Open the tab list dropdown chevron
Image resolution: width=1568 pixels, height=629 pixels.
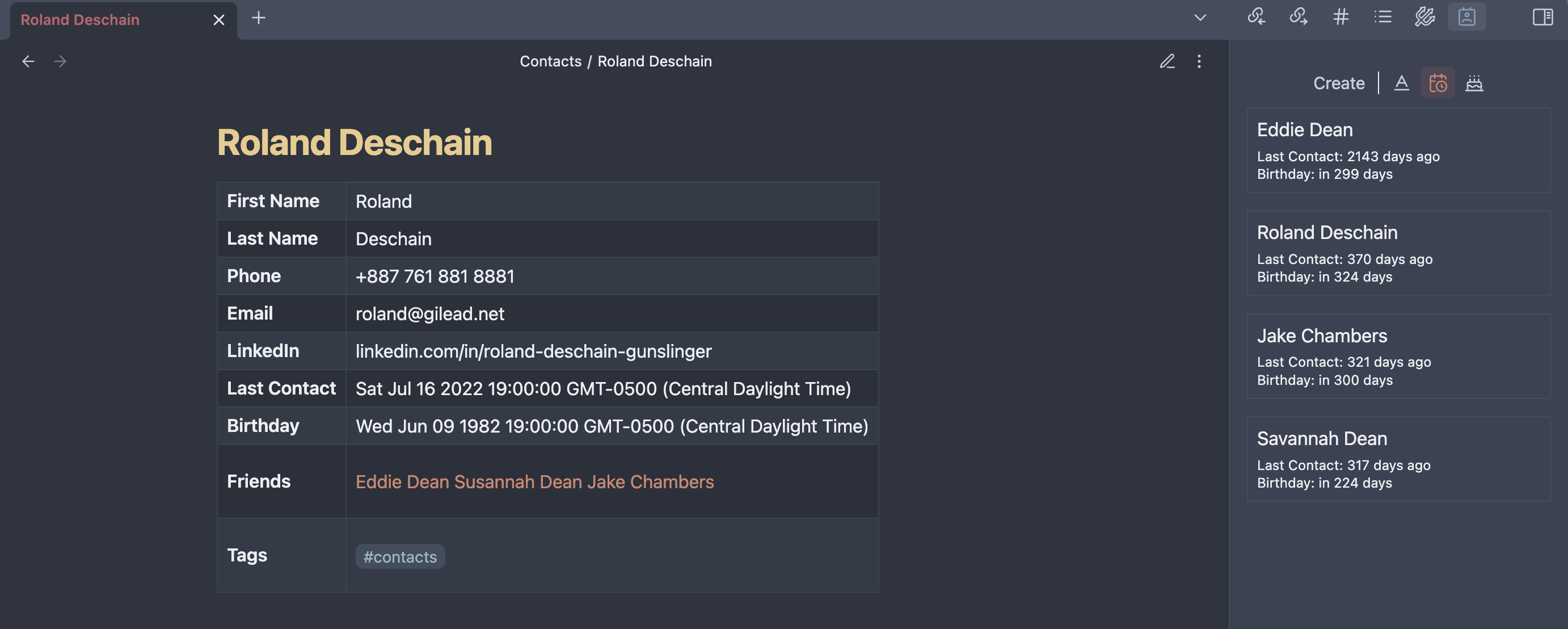click(1200, 18)
